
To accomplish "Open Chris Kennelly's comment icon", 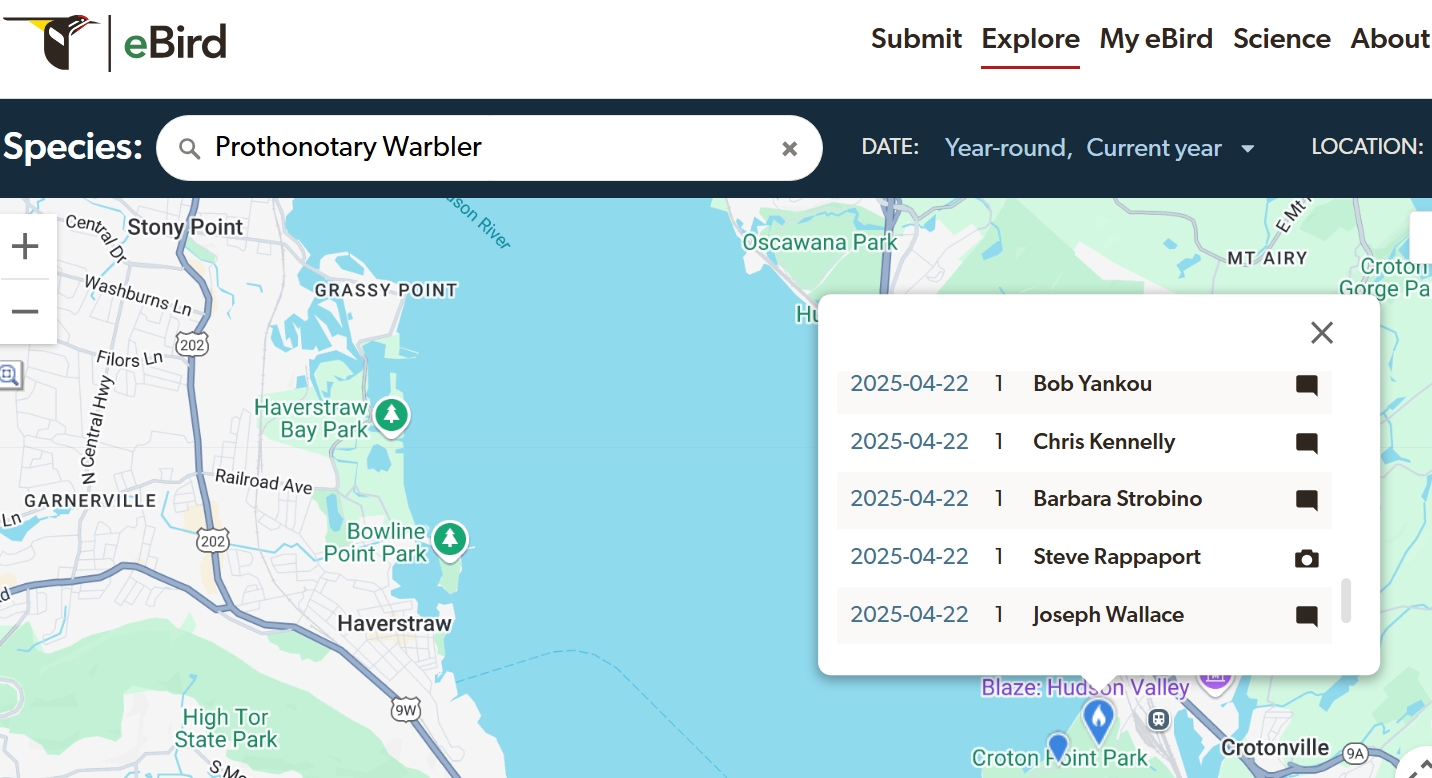I will pyautogui.click(x=1306, y=443).
